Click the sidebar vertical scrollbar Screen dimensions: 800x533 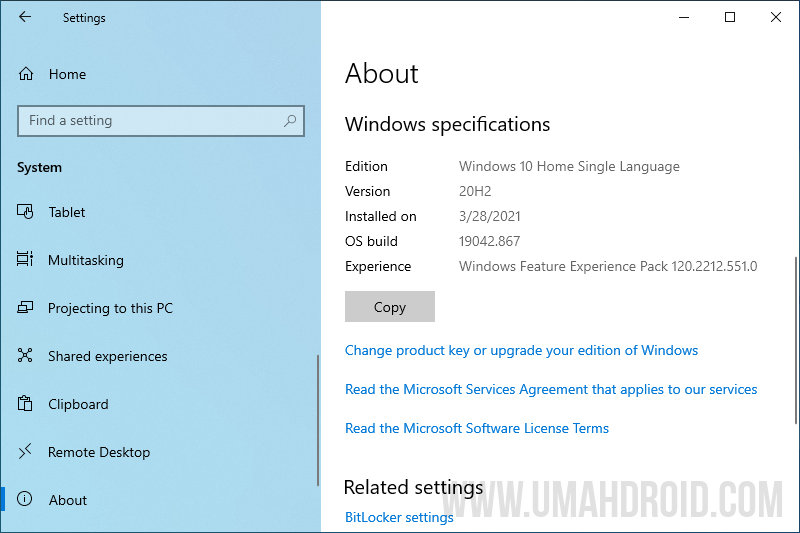[318, 420]
